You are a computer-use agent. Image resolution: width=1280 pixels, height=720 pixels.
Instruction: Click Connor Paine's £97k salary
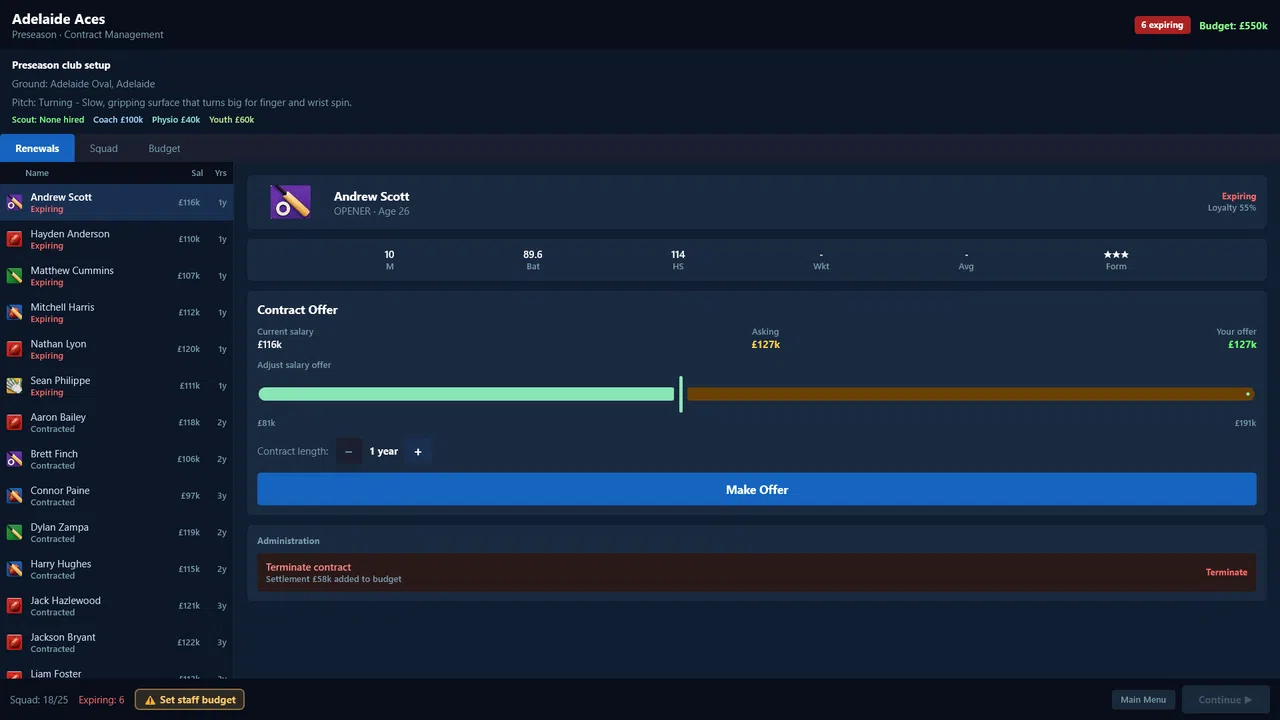(190, 496)
